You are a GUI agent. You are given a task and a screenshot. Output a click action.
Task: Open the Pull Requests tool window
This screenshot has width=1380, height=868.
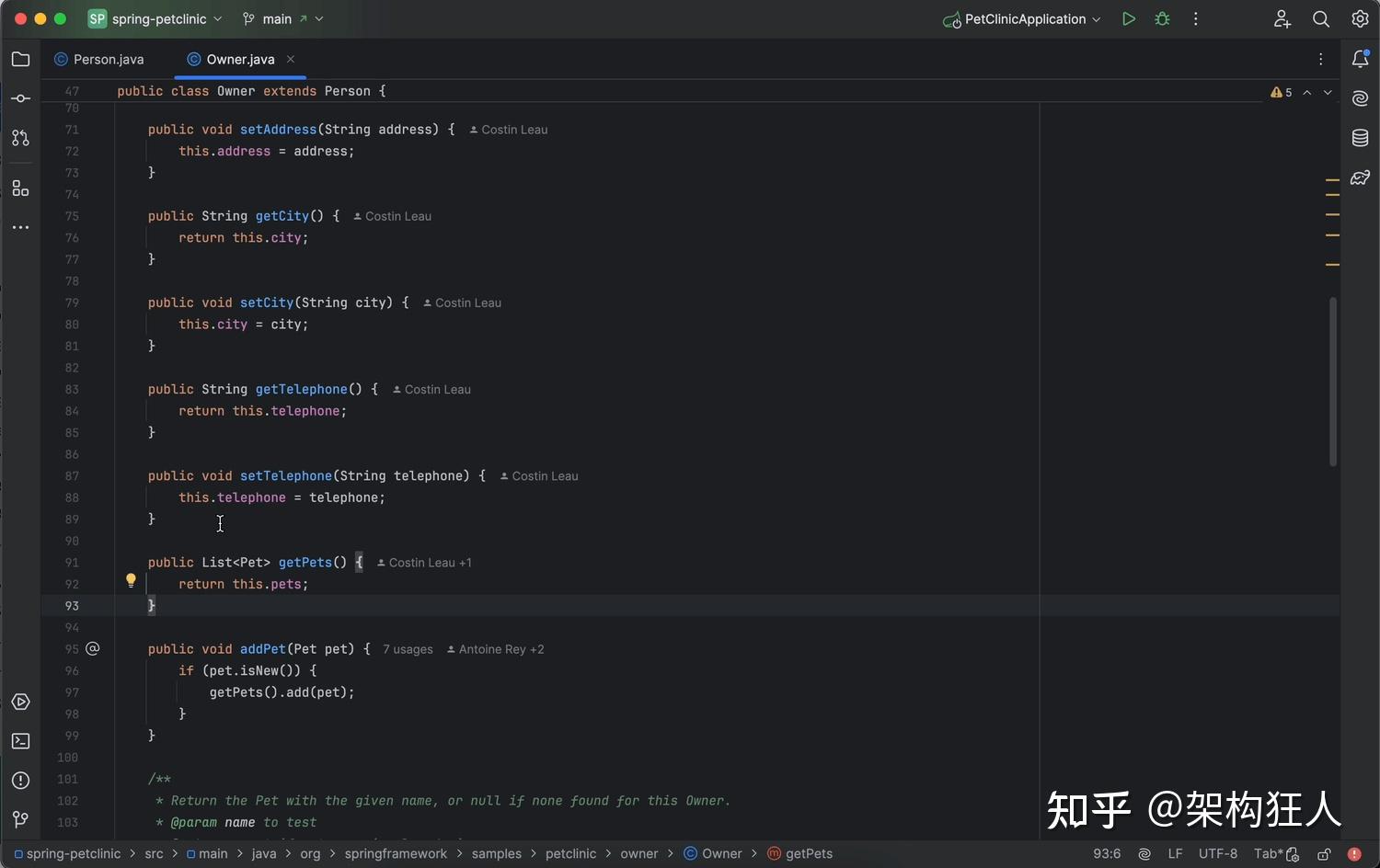coord(20,138)
